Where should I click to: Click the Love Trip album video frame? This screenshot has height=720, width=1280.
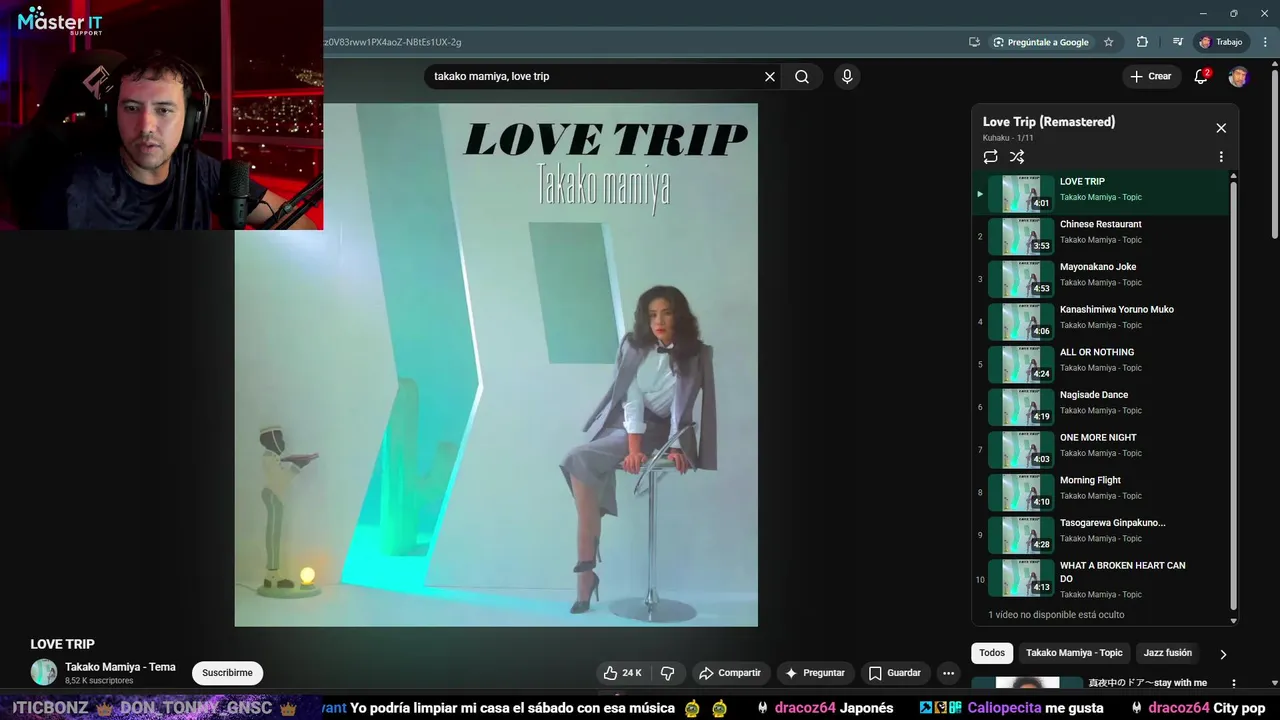[x=496, y=365]
